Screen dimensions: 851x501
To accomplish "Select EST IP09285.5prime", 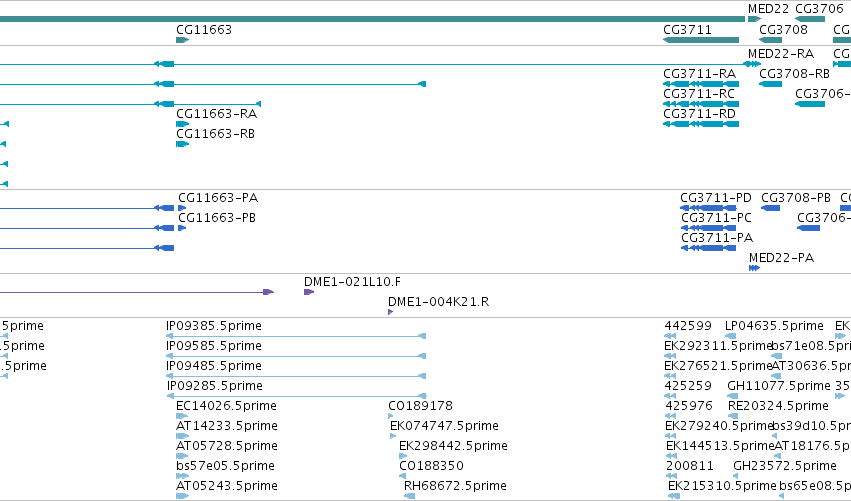I will pos(214,386).
